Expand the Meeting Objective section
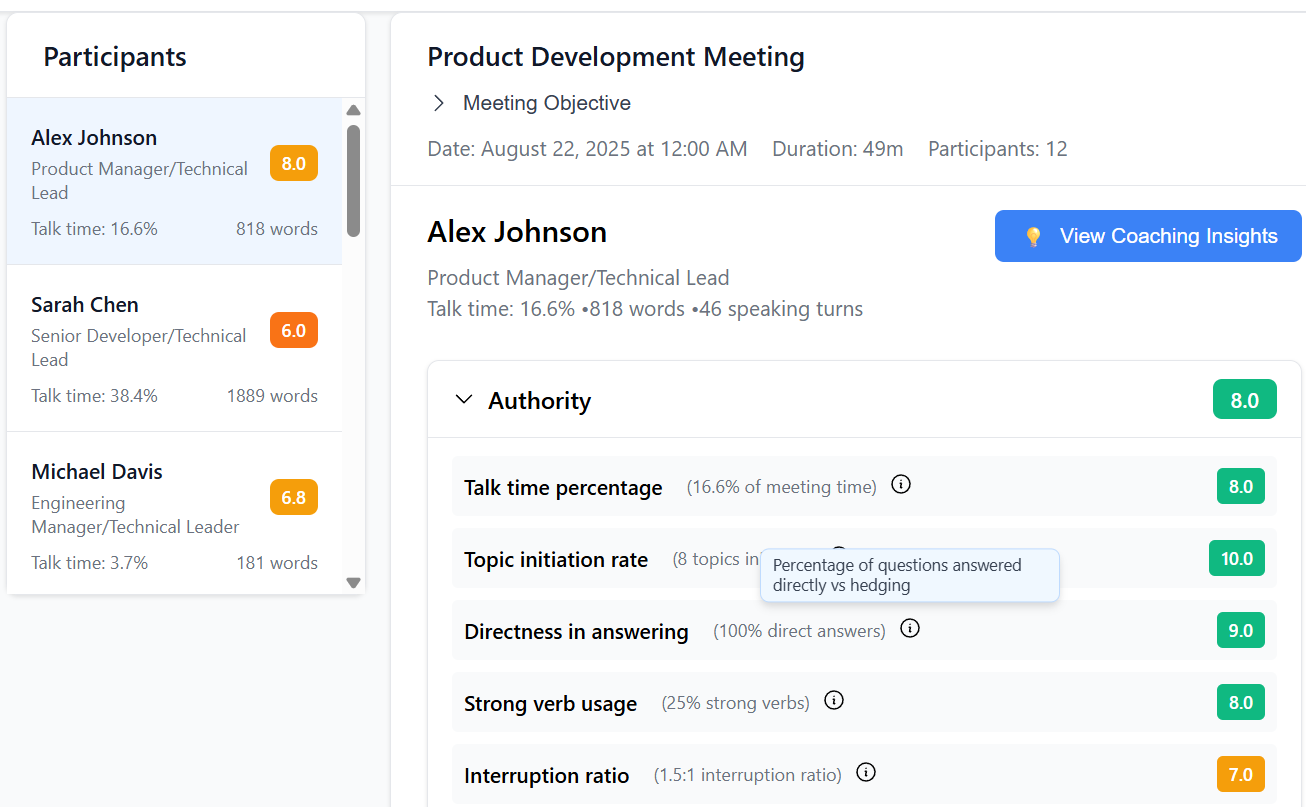The height and width of the screenshot is (807, 1306). 438,103
